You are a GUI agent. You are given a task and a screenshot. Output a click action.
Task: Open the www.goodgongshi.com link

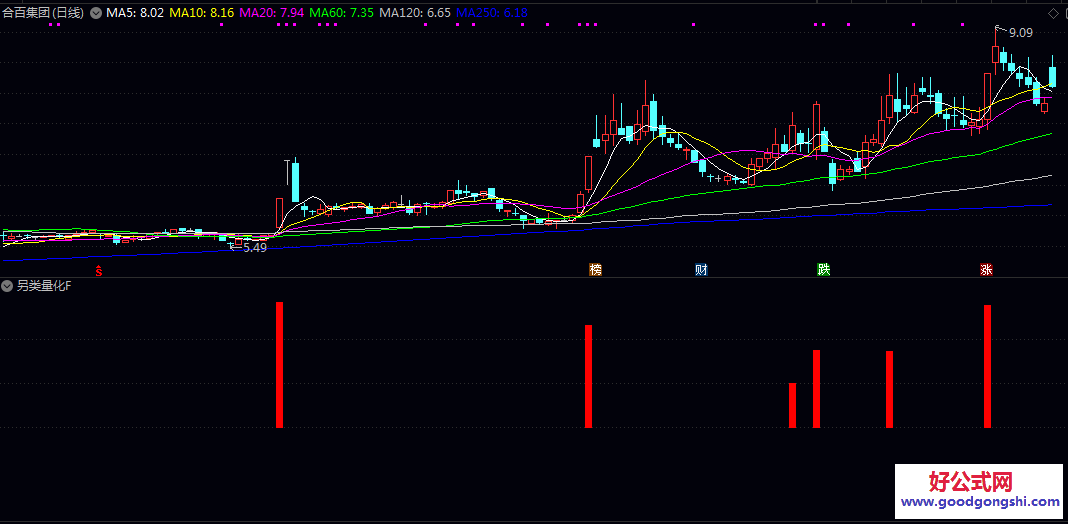tap(979, 502)
